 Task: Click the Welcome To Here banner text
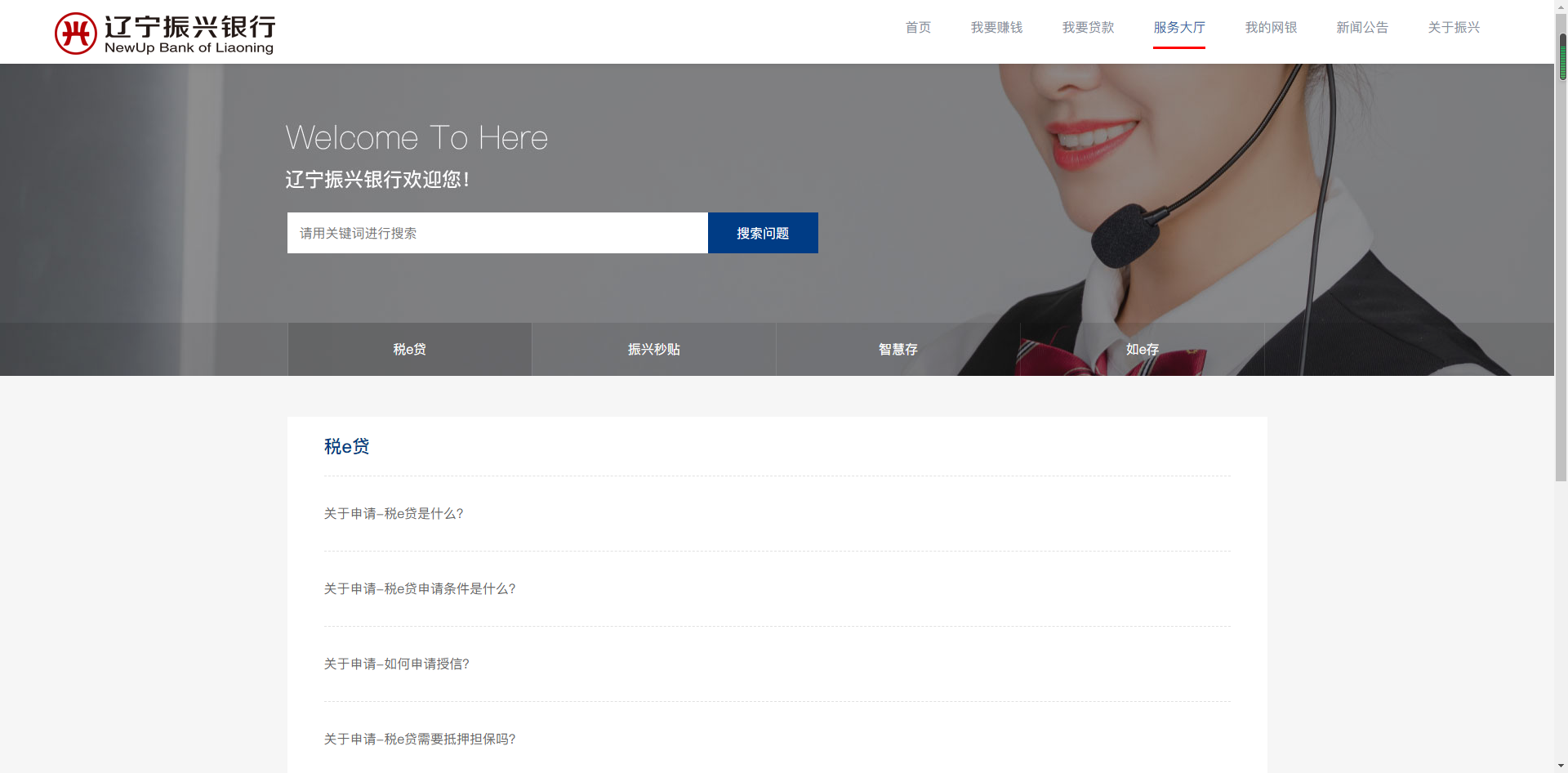tap(416, 138)
